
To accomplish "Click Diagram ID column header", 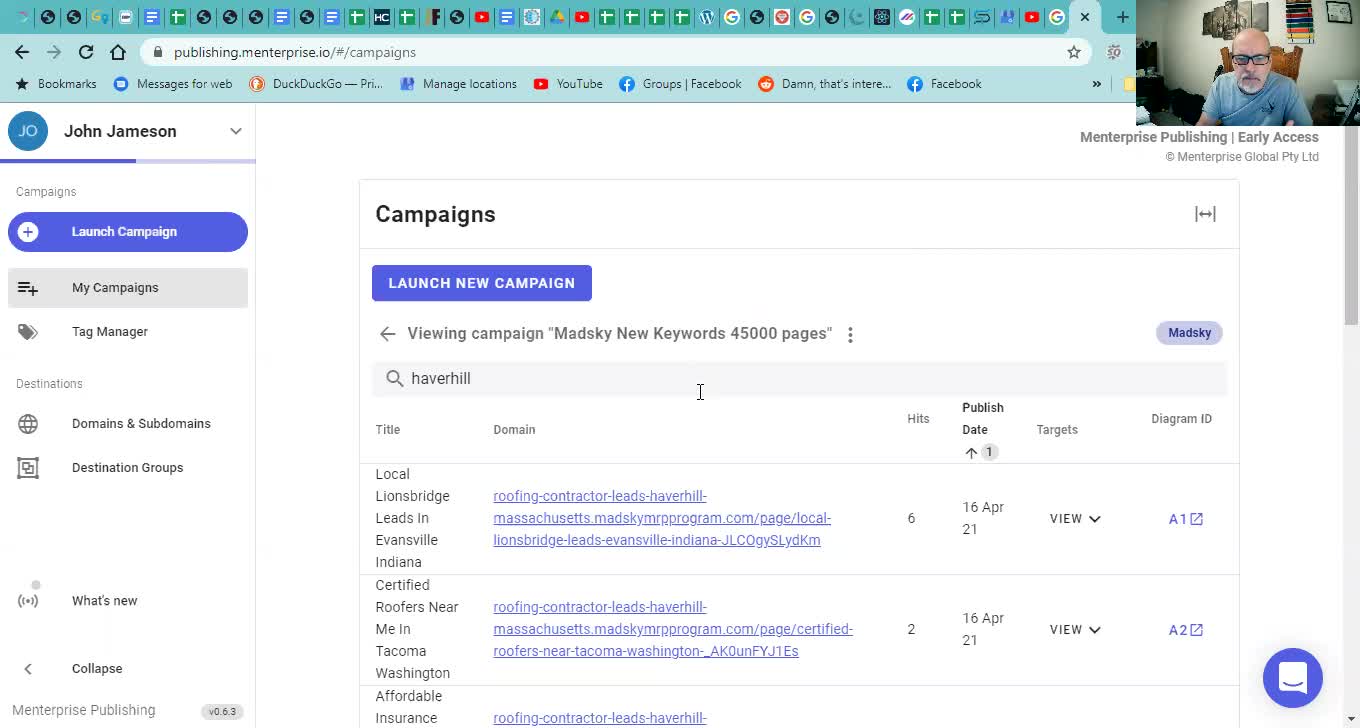I will 1181,419.
